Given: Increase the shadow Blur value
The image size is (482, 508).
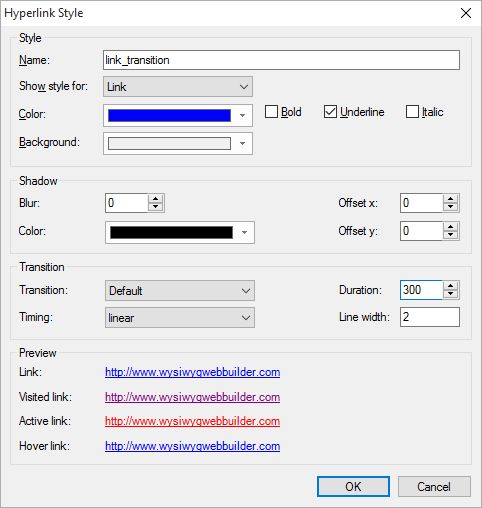Looking at the screenshot, I should tap(155, 199).
